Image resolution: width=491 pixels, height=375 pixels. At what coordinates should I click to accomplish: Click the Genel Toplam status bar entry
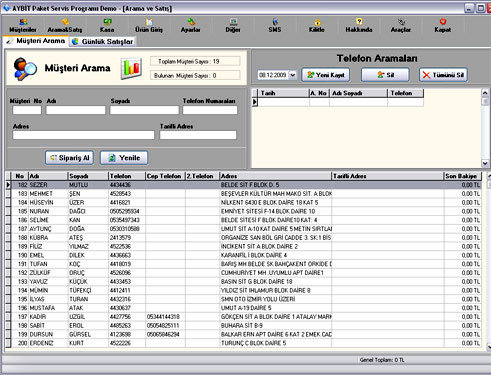(x=382, y=360)
